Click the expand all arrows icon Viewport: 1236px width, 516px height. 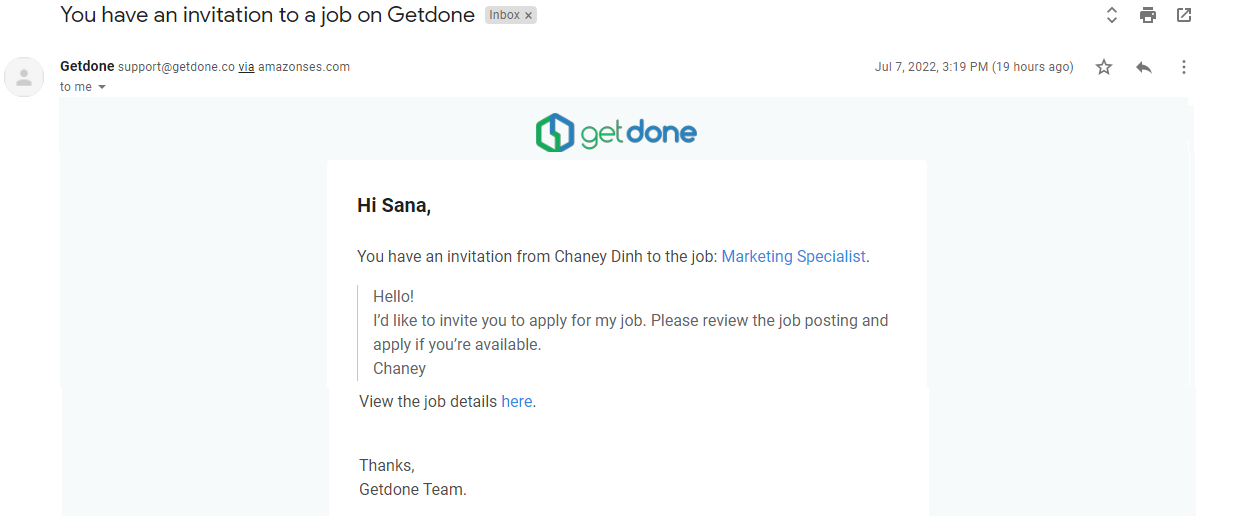pyautogui.click(x=1111, y=15)
